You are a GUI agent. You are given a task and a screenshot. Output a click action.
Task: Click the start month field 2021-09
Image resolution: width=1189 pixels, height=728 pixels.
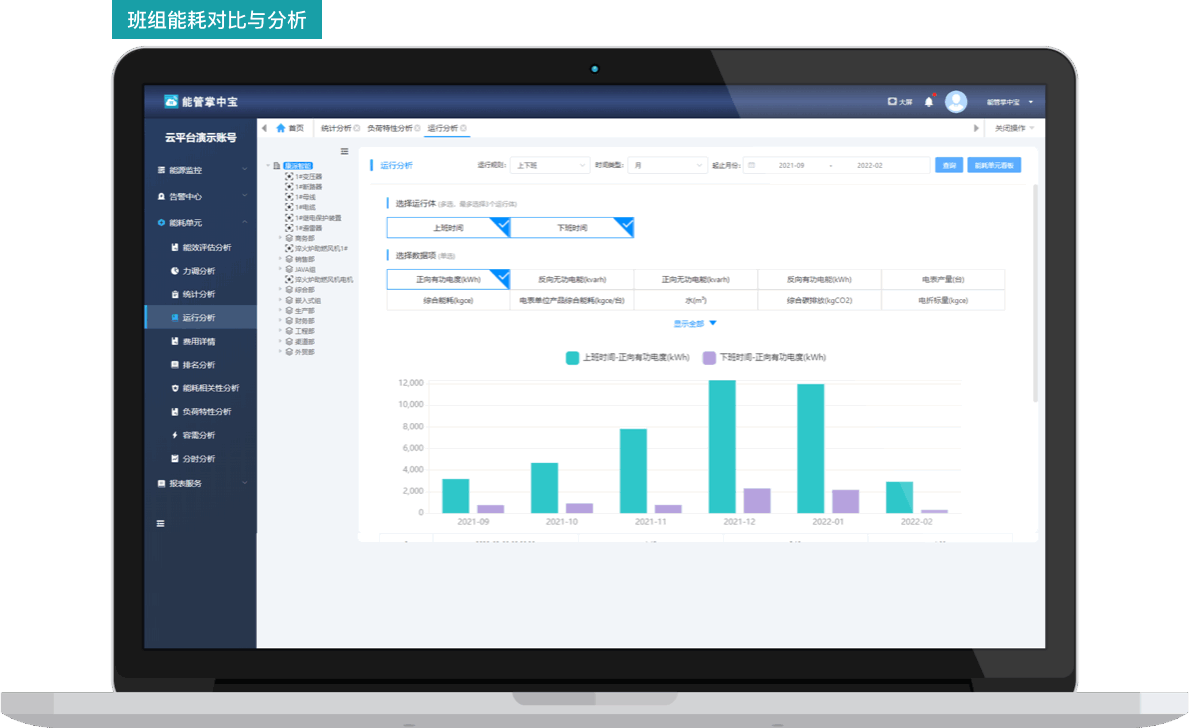pos(791,165)
